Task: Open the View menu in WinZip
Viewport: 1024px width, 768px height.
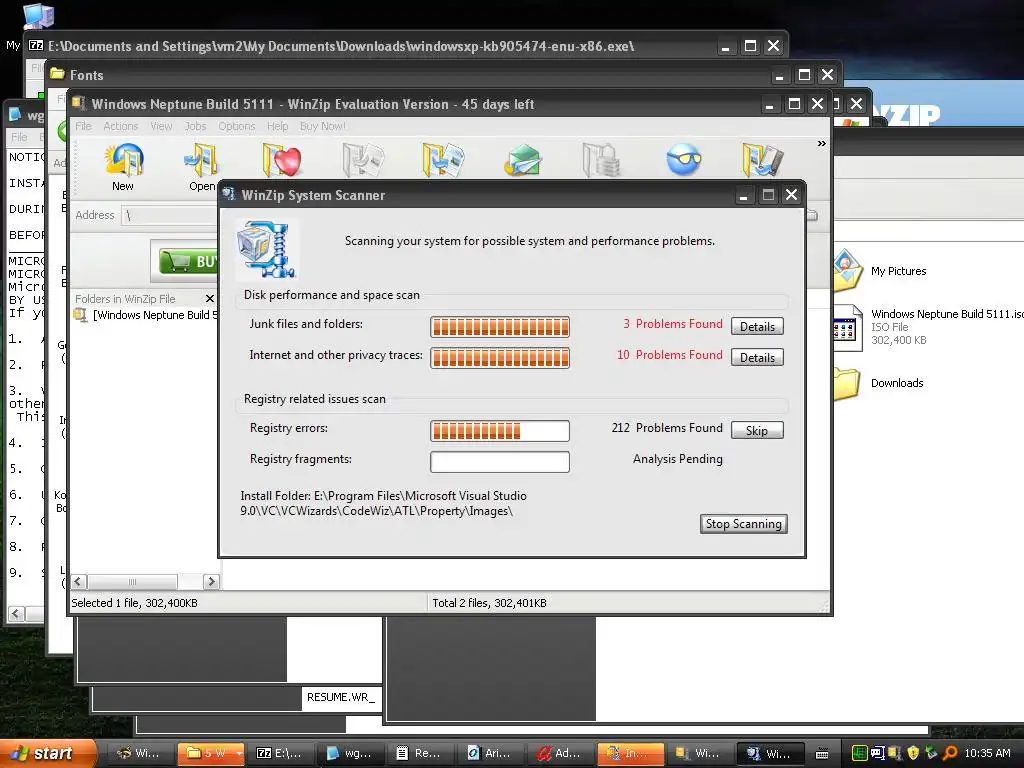Action: tap(161, 126)
